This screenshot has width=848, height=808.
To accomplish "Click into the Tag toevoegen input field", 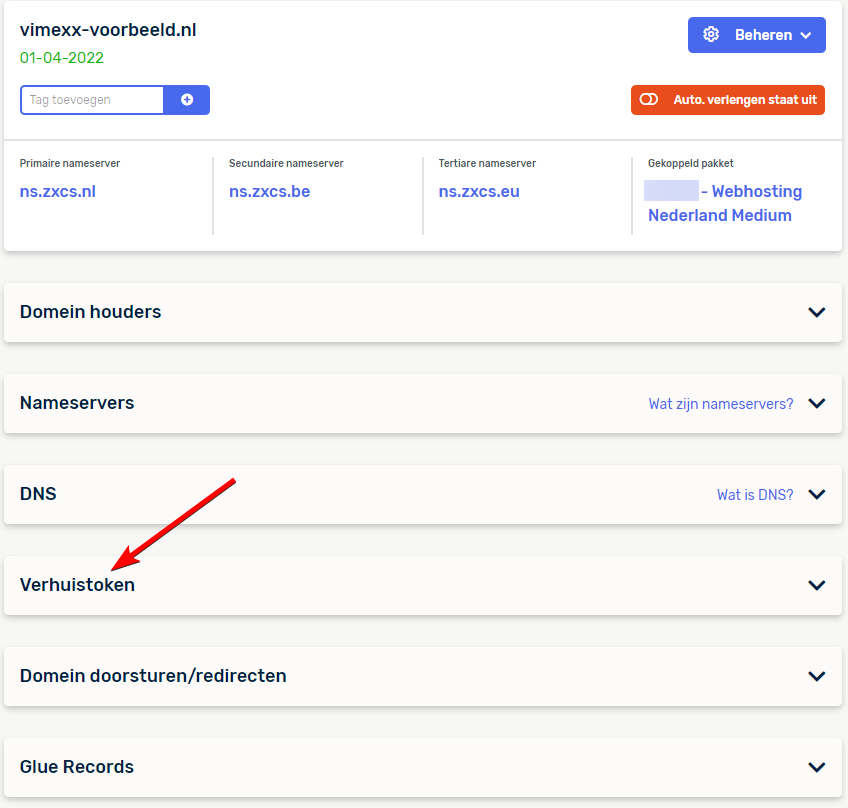I will tap(92, 100).
